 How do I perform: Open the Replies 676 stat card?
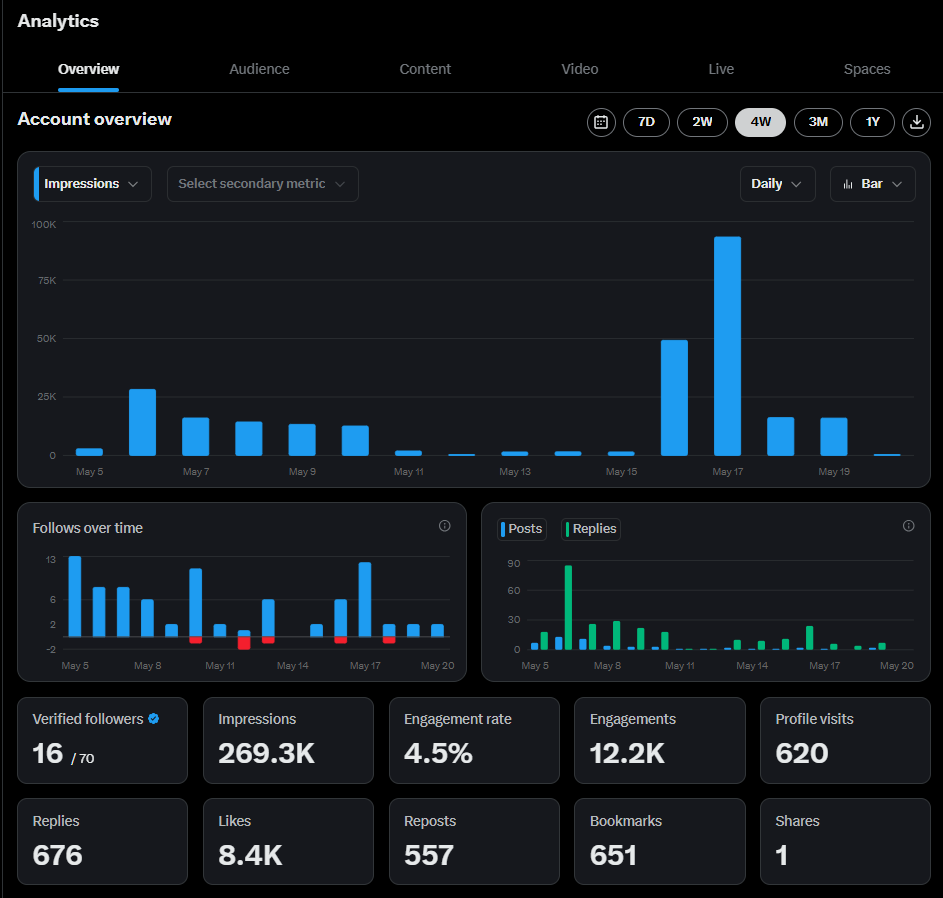[x=102, y=841]
